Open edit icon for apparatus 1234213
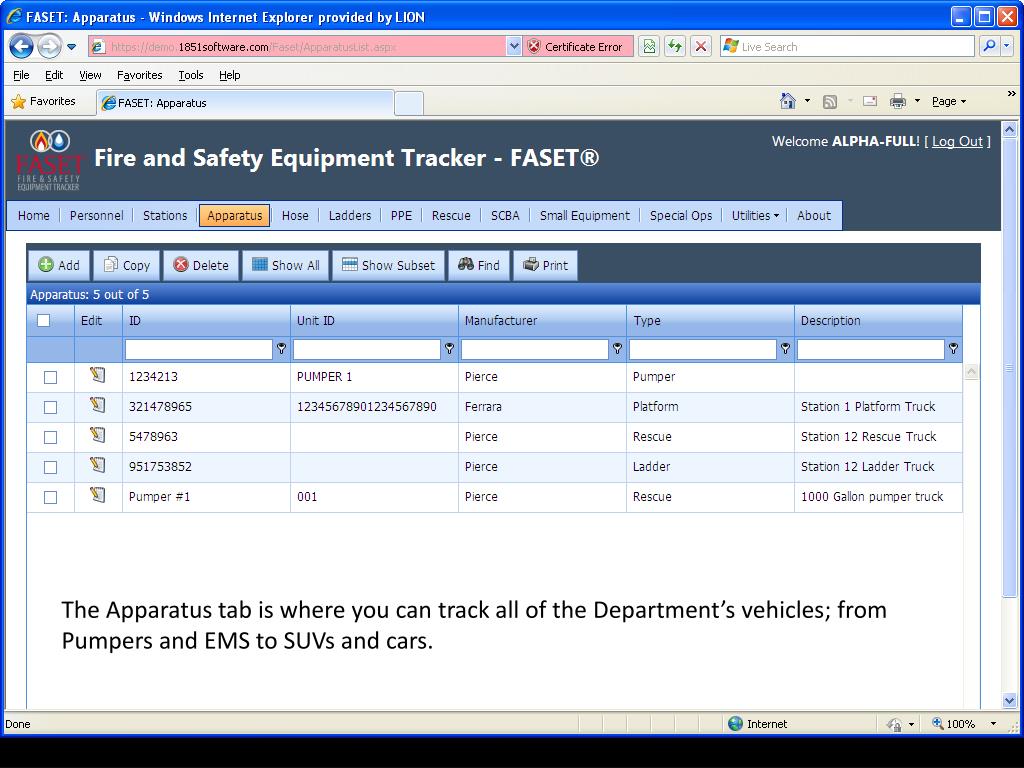 [98, 376]
